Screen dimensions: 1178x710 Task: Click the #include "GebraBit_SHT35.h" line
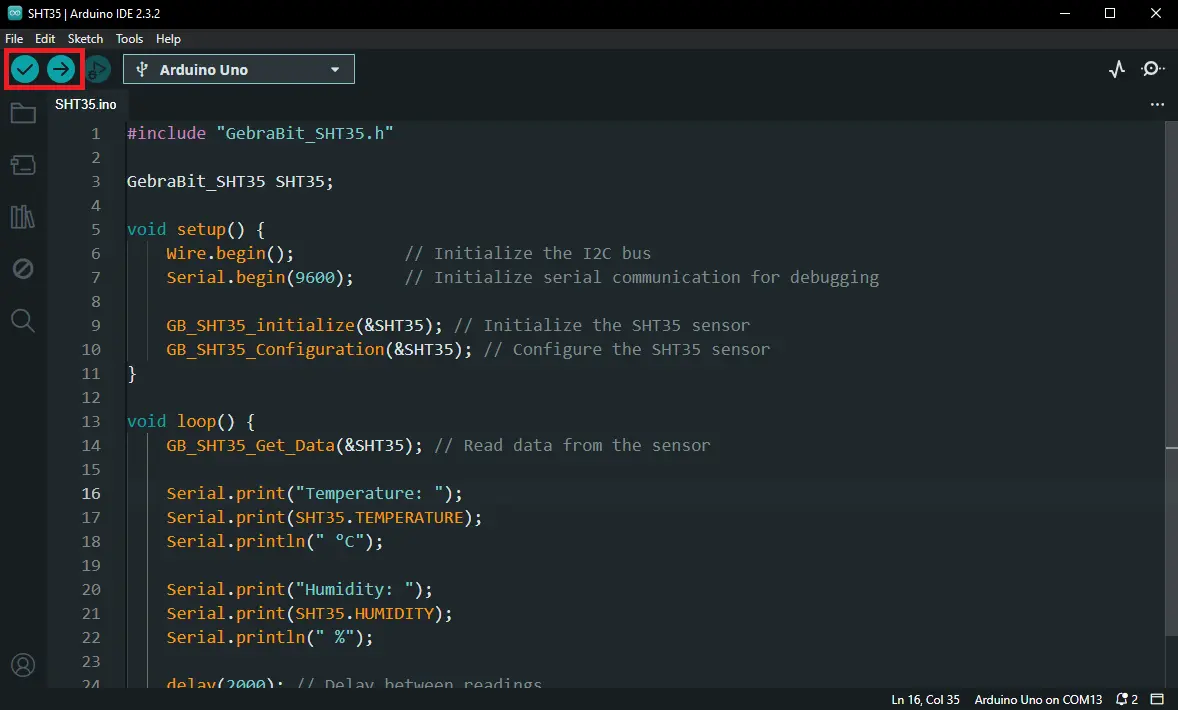[260, 133]
